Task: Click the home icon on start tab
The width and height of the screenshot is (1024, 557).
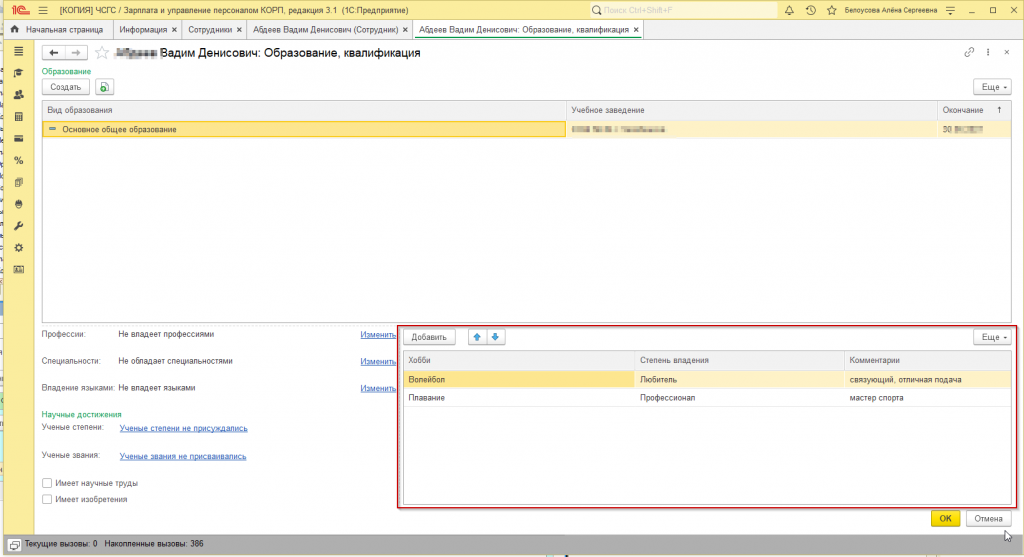Action: [x=14, y=29]
